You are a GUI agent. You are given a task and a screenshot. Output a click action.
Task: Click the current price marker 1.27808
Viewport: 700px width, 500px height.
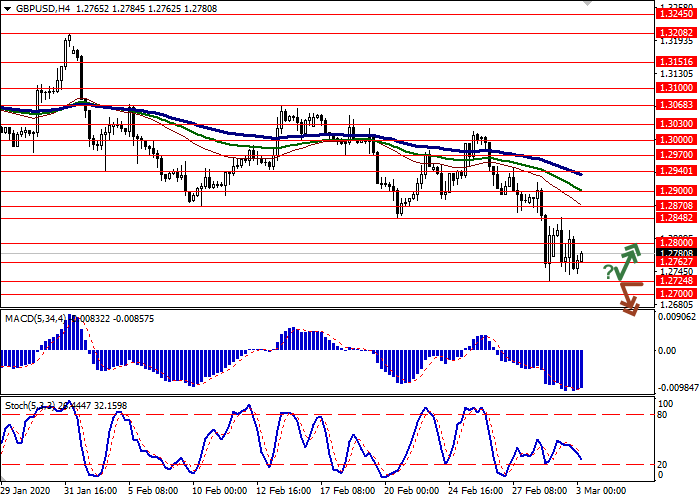(x=676, y=253)
